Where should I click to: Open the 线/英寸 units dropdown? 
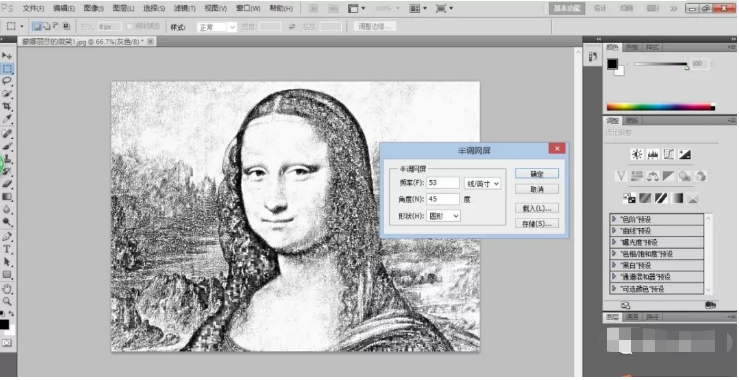coord(482,183)
